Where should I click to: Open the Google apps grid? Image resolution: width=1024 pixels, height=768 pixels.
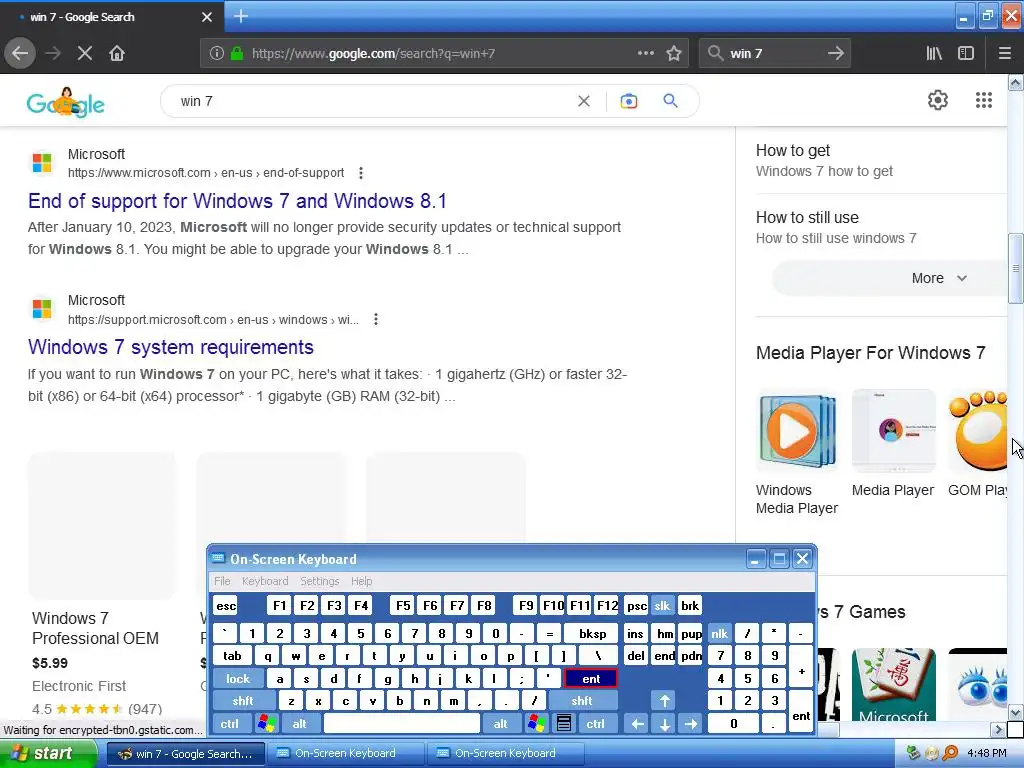click(984, 100)
